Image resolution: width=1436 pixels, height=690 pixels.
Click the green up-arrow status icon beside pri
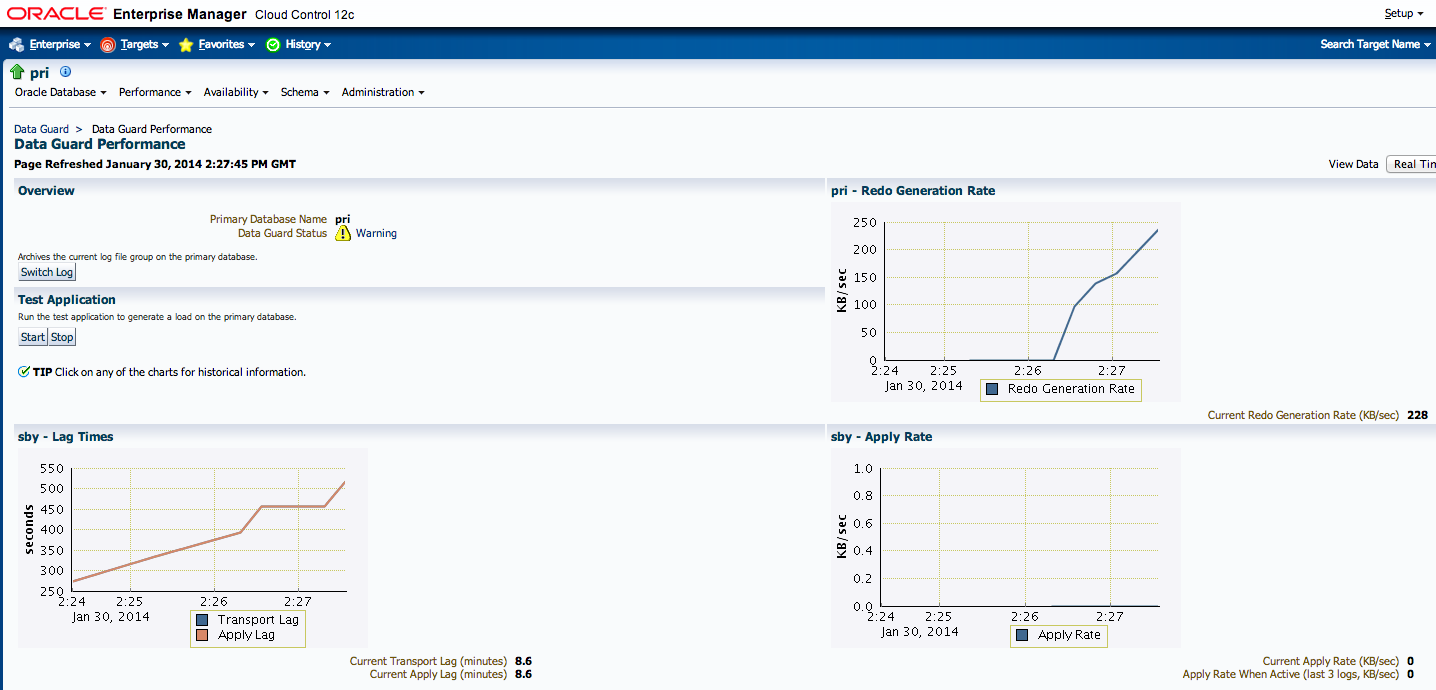(17, 72)
